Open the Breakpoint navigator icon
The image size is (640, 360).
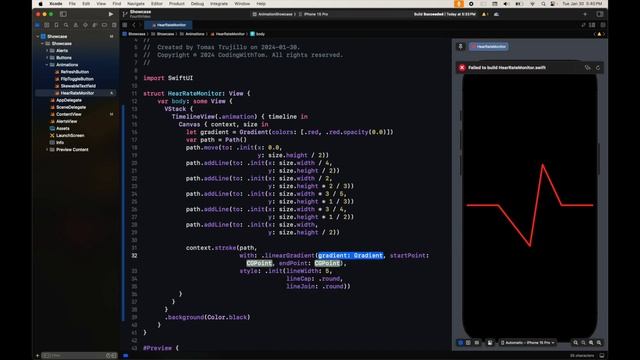[x=104, y=25]
